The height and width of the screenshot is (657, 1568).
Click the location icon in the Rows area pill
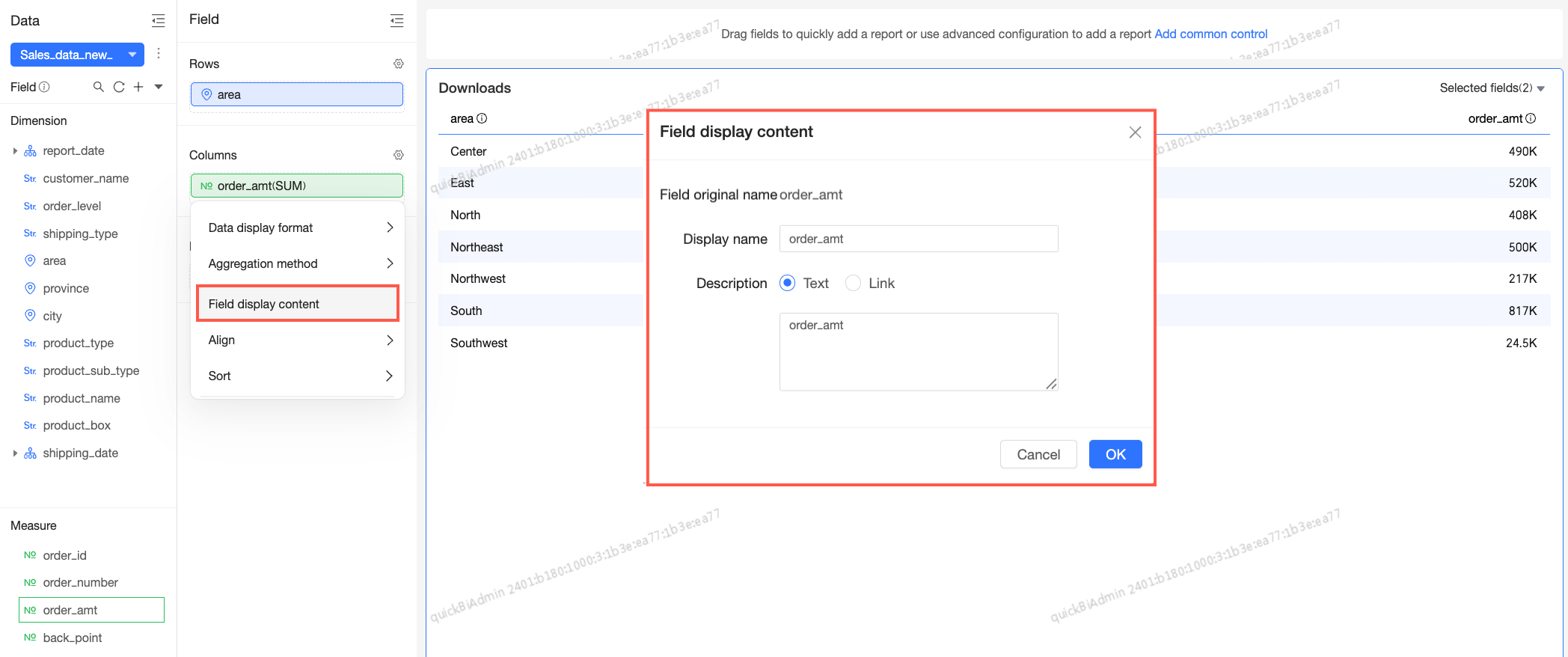206,94
